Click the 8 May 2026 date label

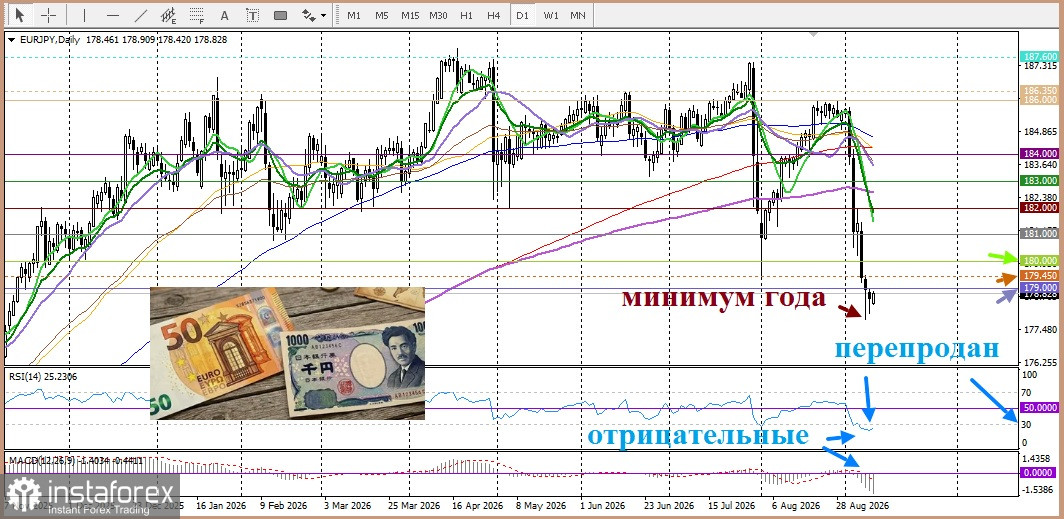[541, 506]
